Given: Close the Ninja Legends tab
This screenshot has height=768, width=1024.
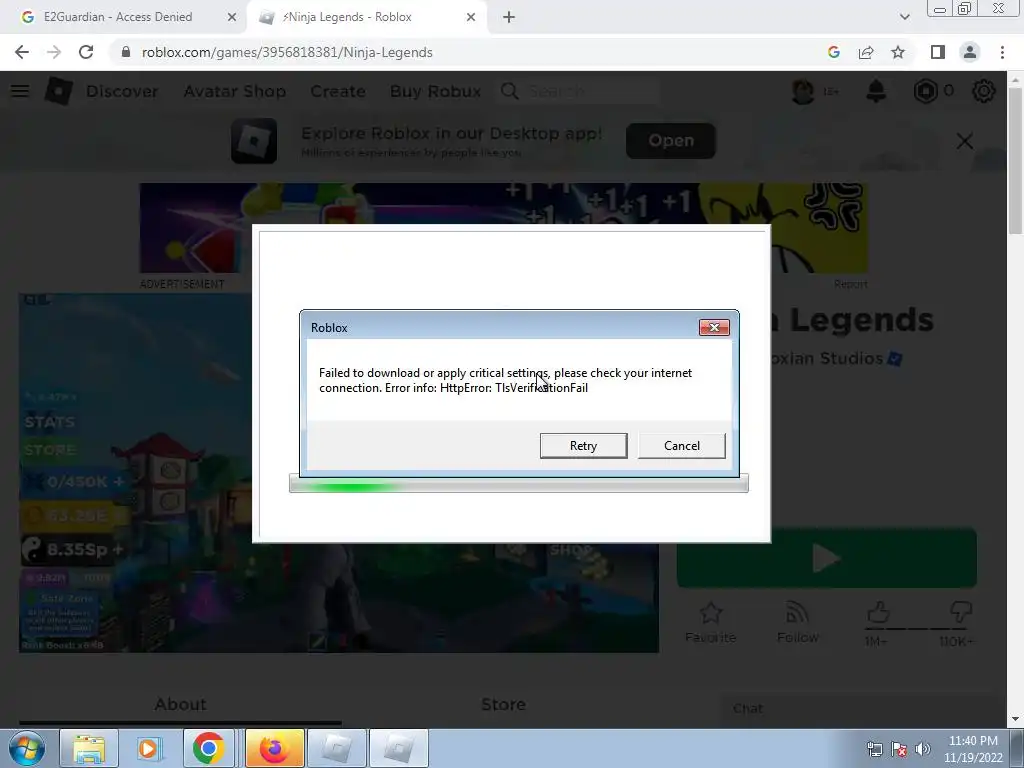Looking at the screenshot, I should click(471, 17).
